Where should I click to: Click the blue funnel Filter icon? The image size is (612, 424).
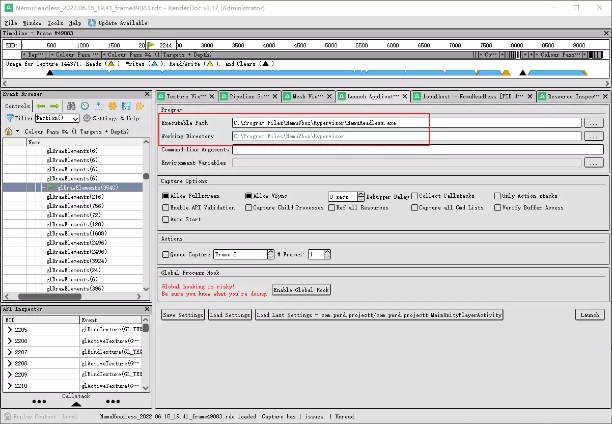point(10,118)
